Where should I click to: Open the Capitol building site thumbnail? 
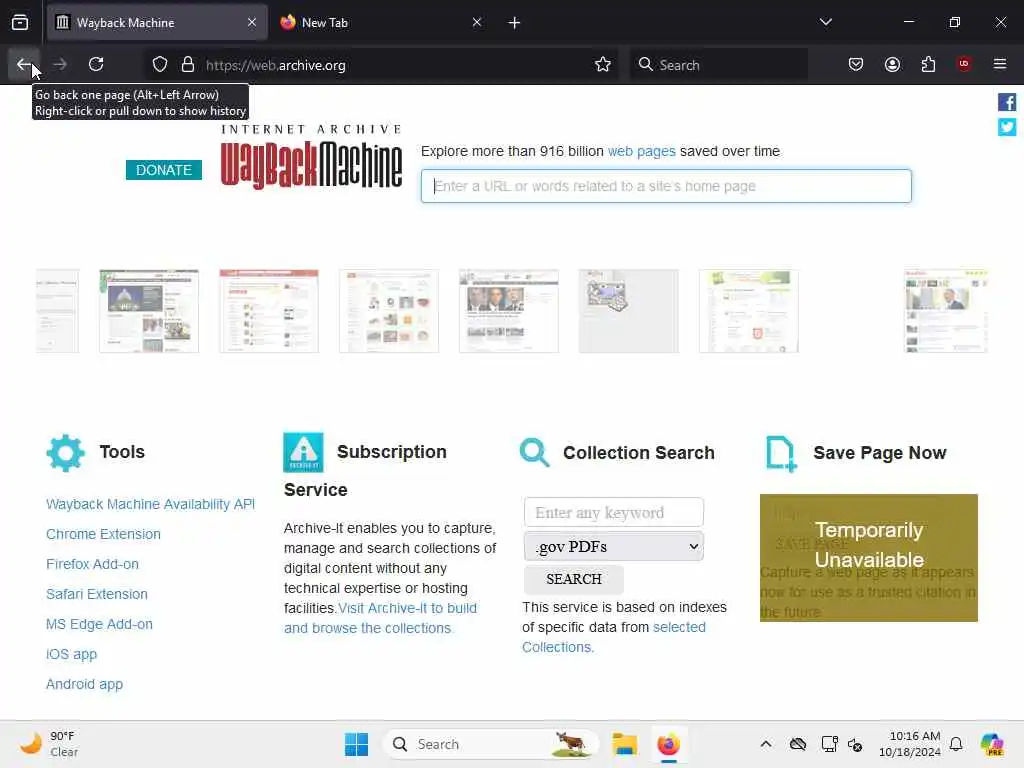click(x=149, y=311)
